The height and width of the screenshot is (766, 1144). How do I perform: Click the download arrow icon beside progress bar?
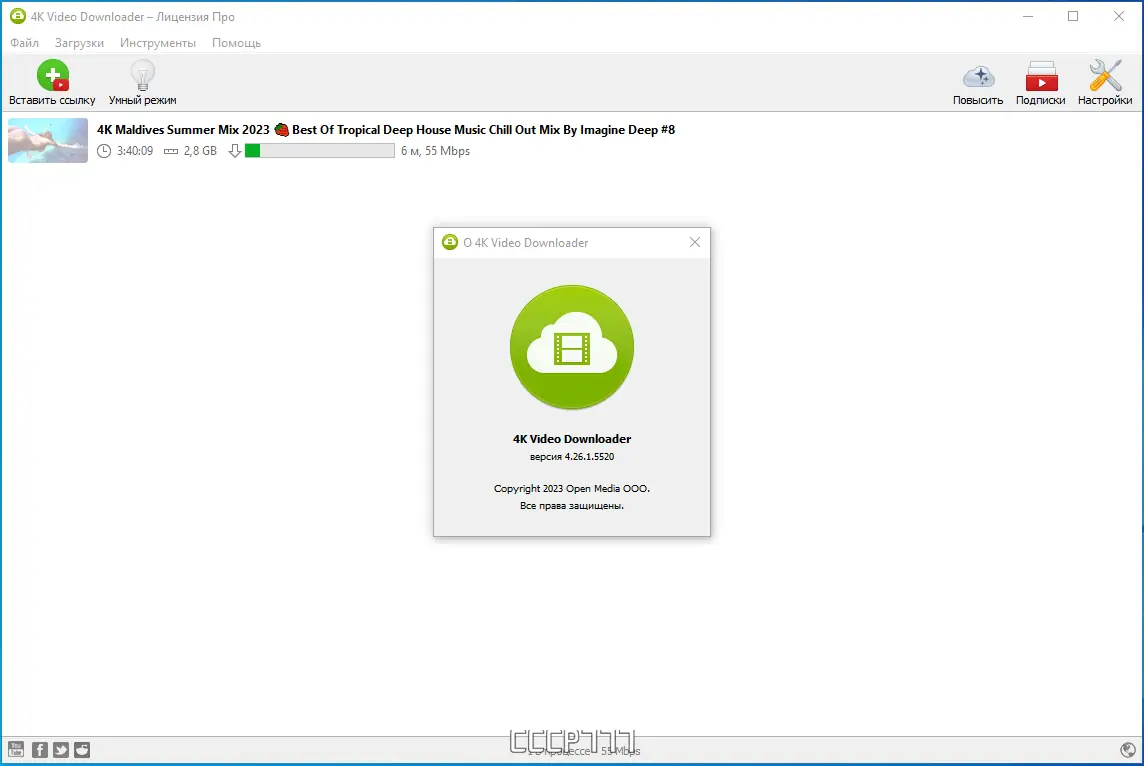click(x=235, y=151)
